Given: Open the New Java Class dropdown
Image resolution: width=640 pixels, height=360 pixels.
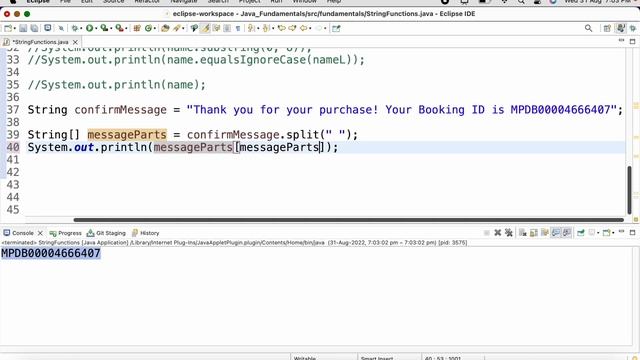Looking at the screenshot, I should (155, 28).
